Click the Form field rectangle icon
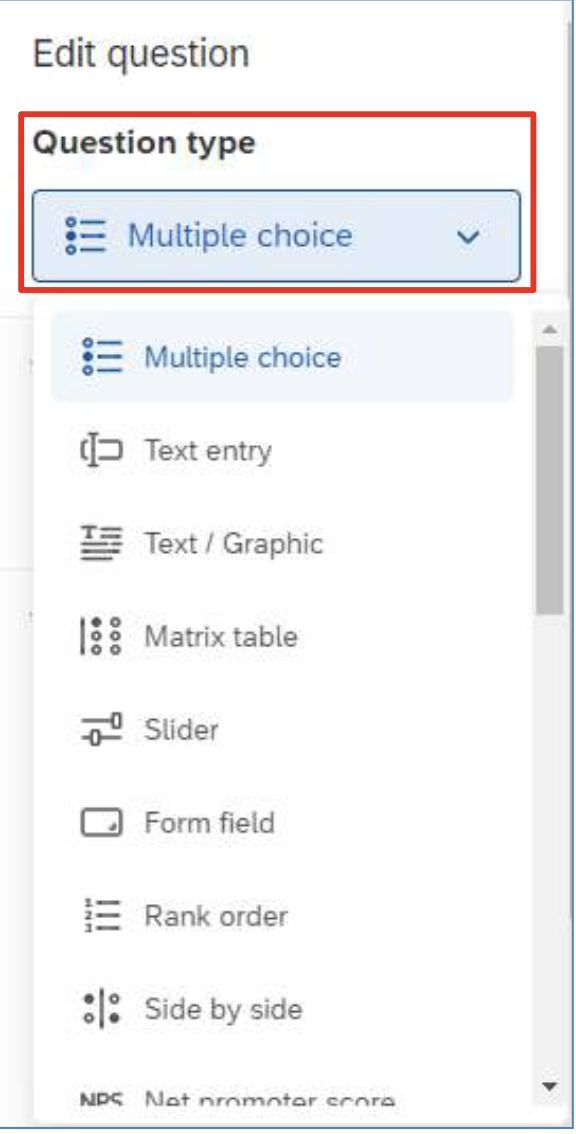 [101, 823]
